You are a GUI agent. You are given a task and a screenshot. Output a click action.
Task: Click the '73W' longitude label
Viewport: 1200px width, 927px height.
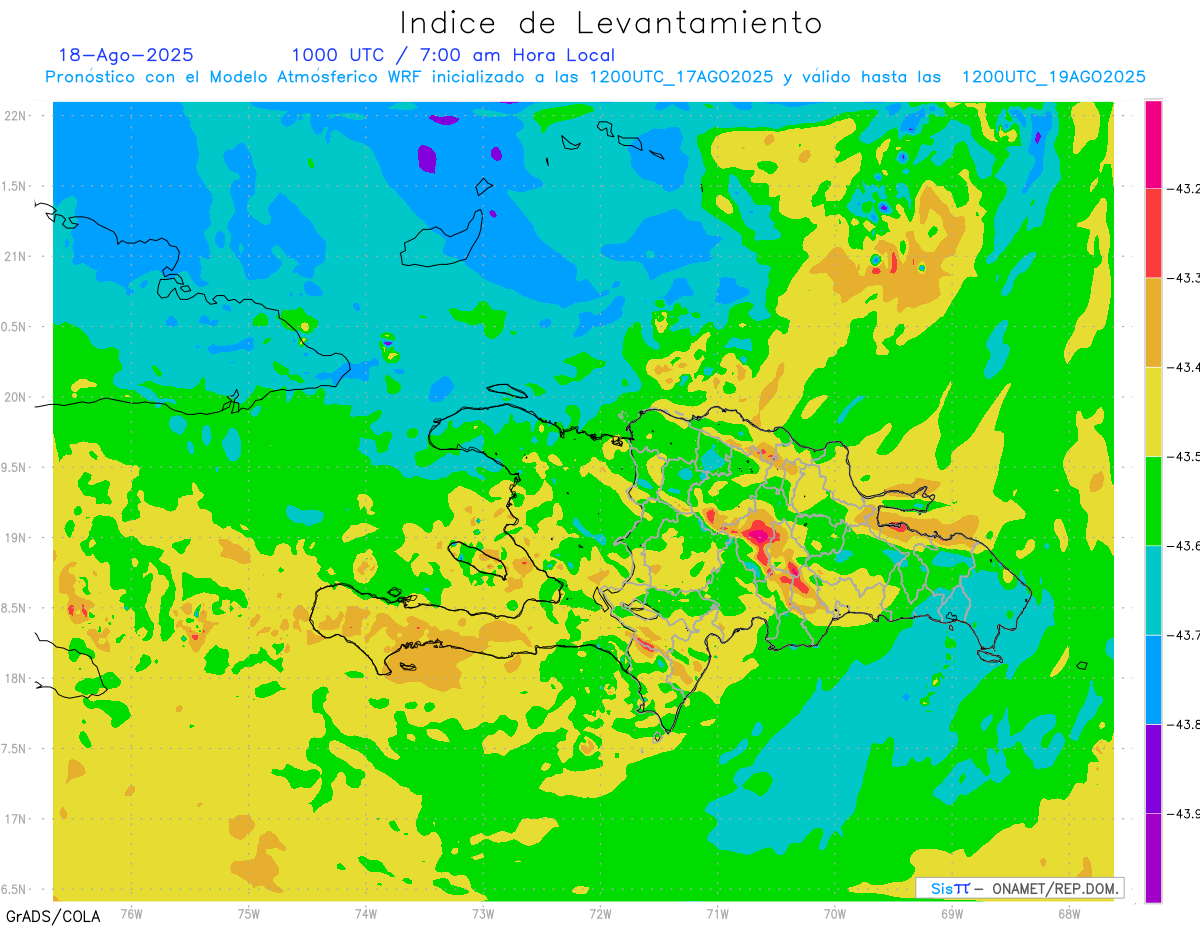(x=483, y=912)
